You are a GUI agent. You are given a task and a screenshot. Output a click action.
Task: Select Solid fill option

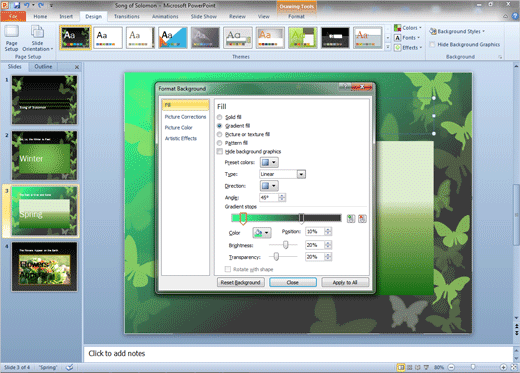[219, 117]
